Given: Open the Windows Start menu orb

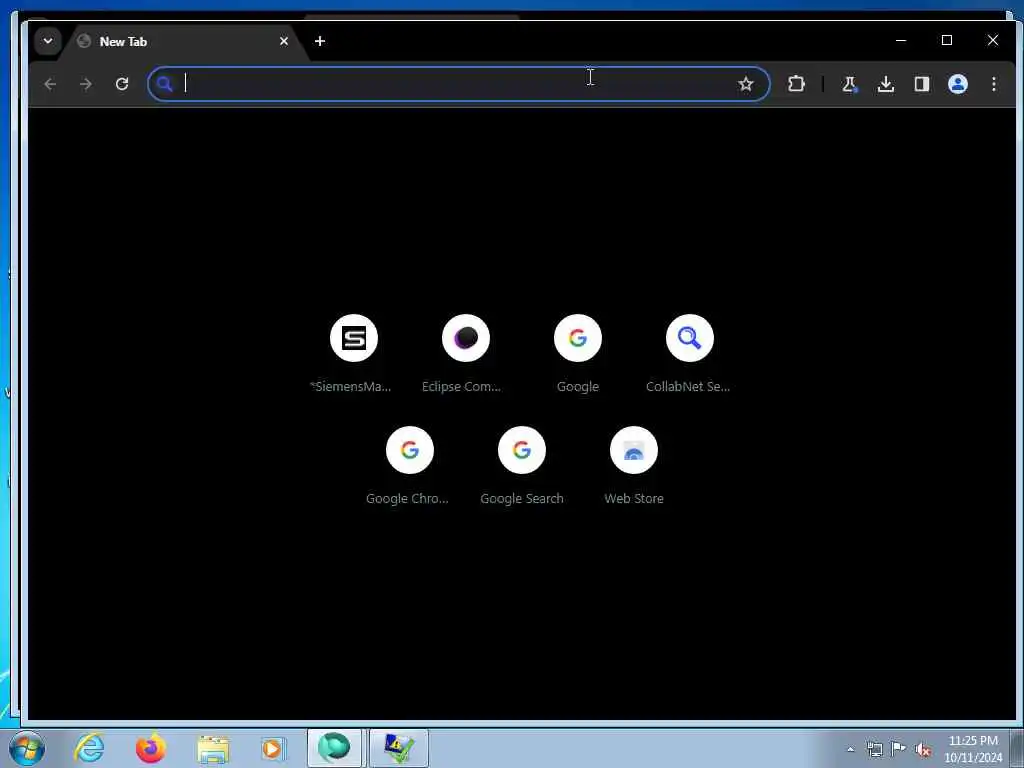Looking at the screenshot, I should click(27, 748).
